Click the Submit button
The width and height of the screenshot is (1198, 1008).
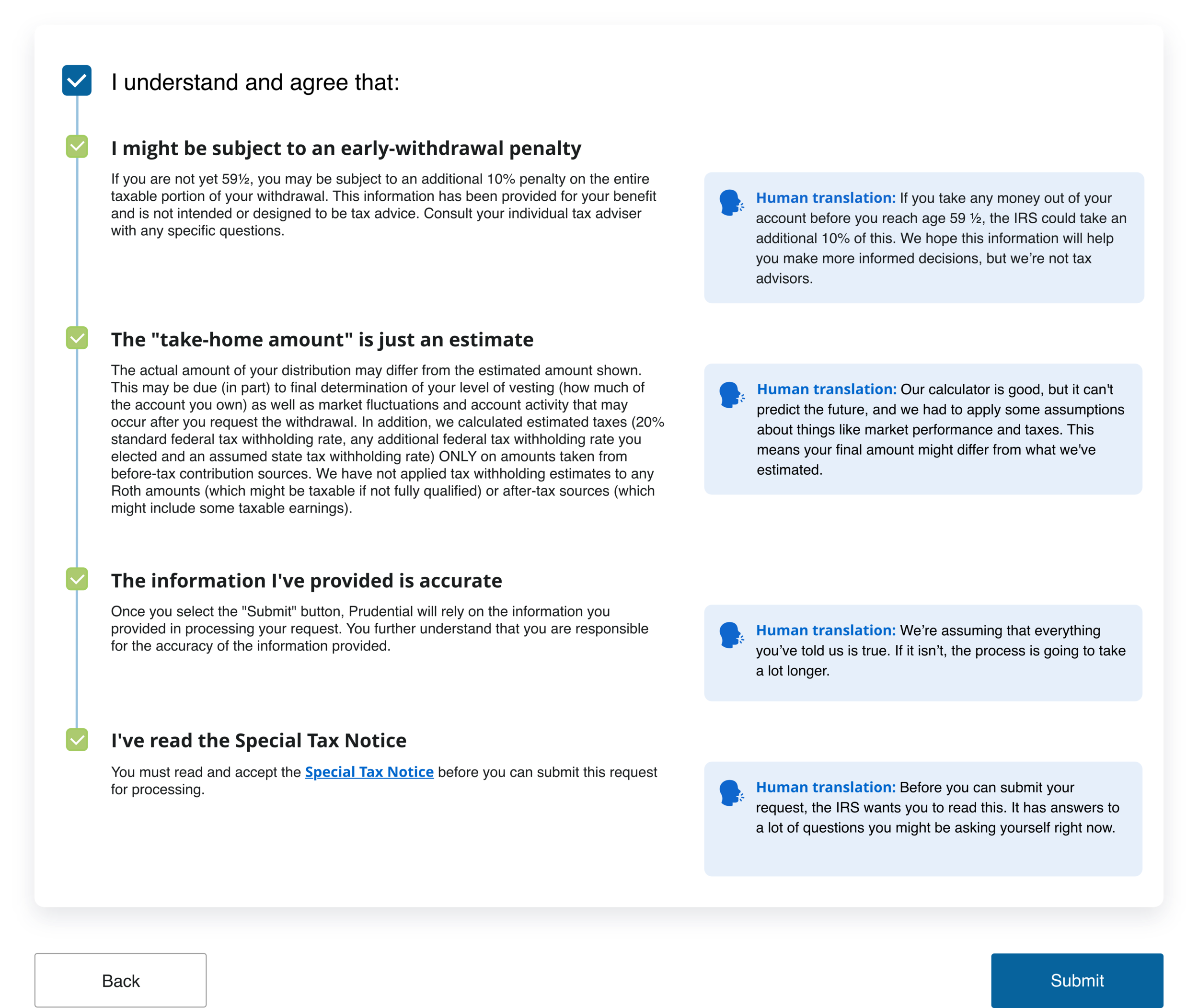(1077, 980)
